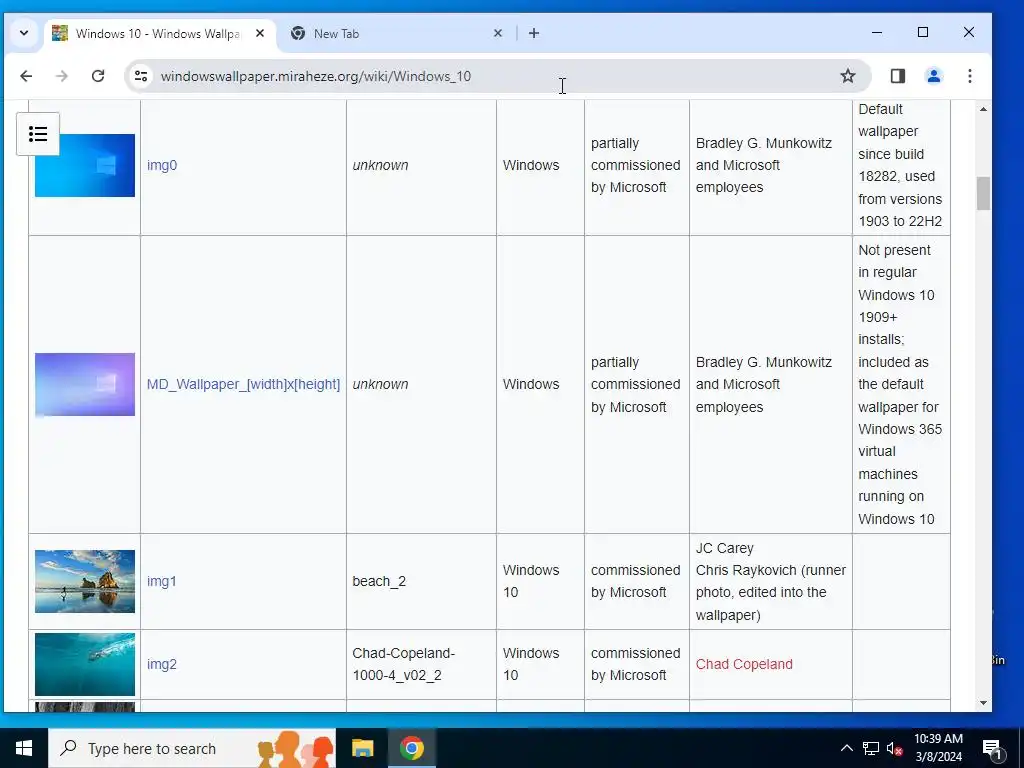View the underwater img2 wallpaper thumbnail
The height and width of the screenshot is (768, 1024).
tap(85, 664)
